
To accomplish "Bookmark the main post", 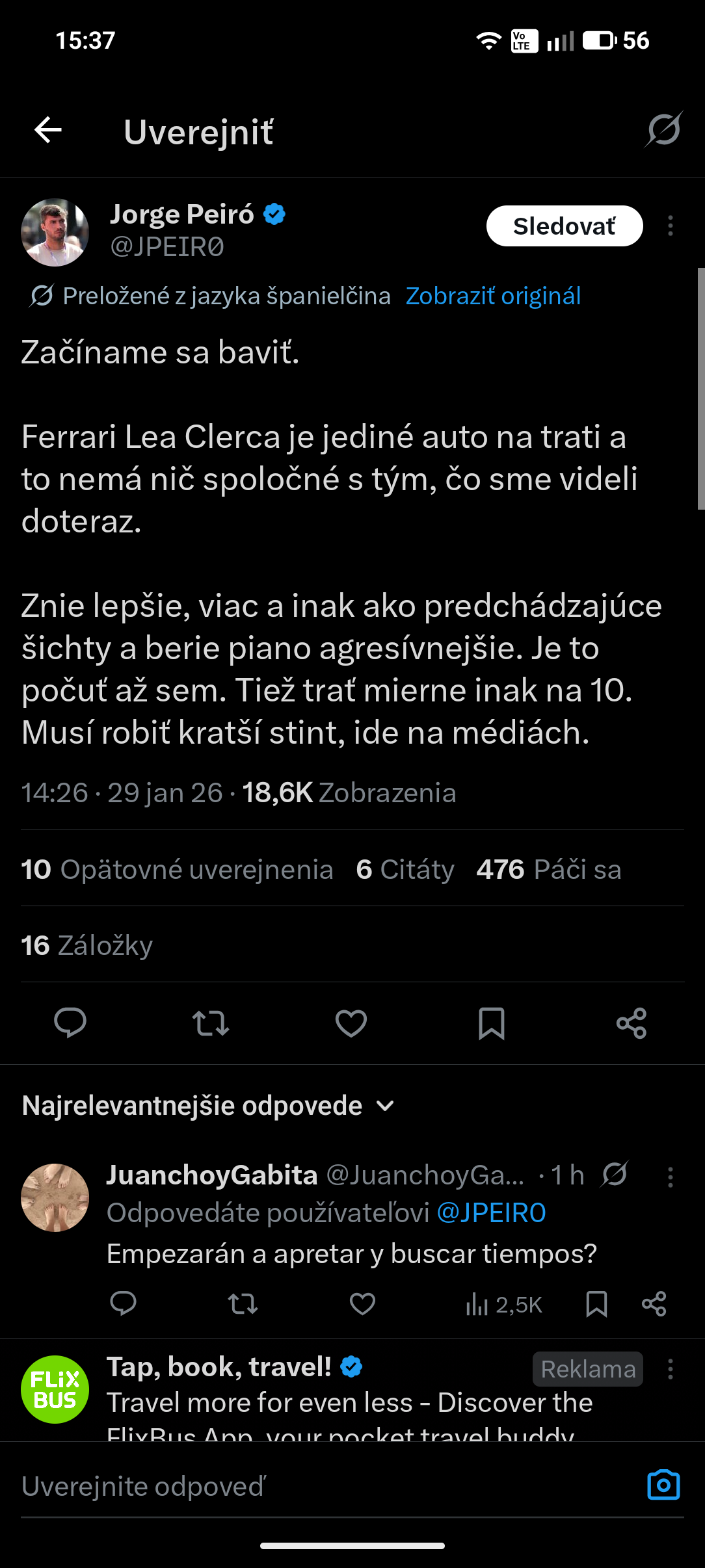I will [492, 1023].
